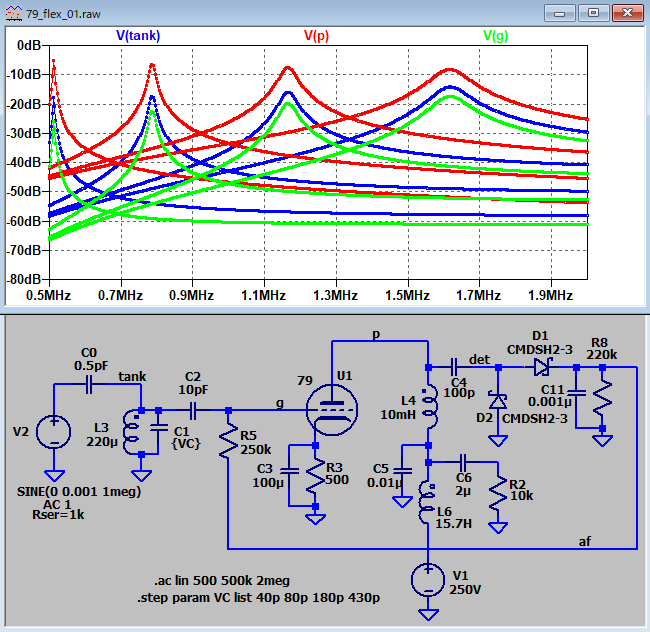Select the 79 tube U1 symbol
This screenshot has width=650, height=632.
tap(332, 410)
